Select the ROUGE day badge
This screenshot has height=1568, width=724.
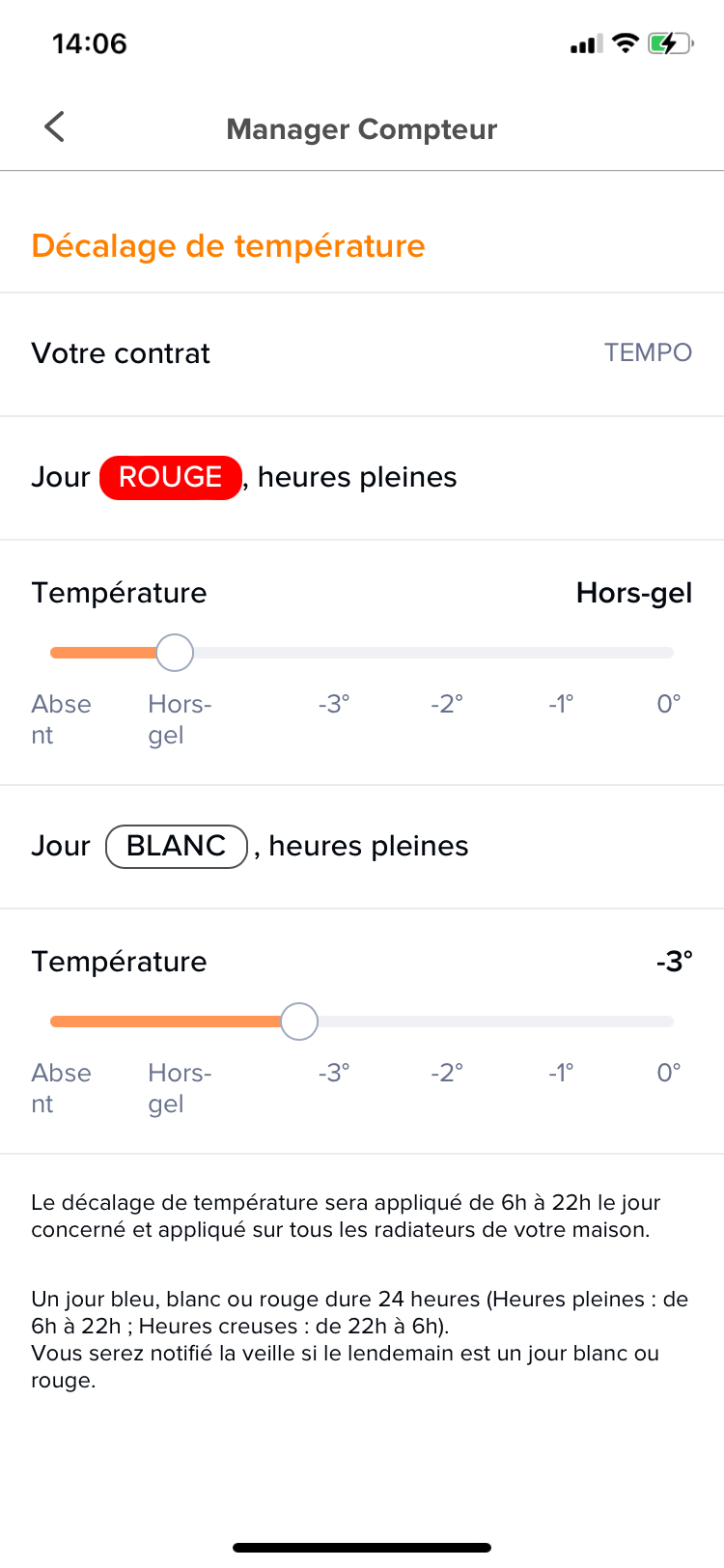tap(171, 477)
